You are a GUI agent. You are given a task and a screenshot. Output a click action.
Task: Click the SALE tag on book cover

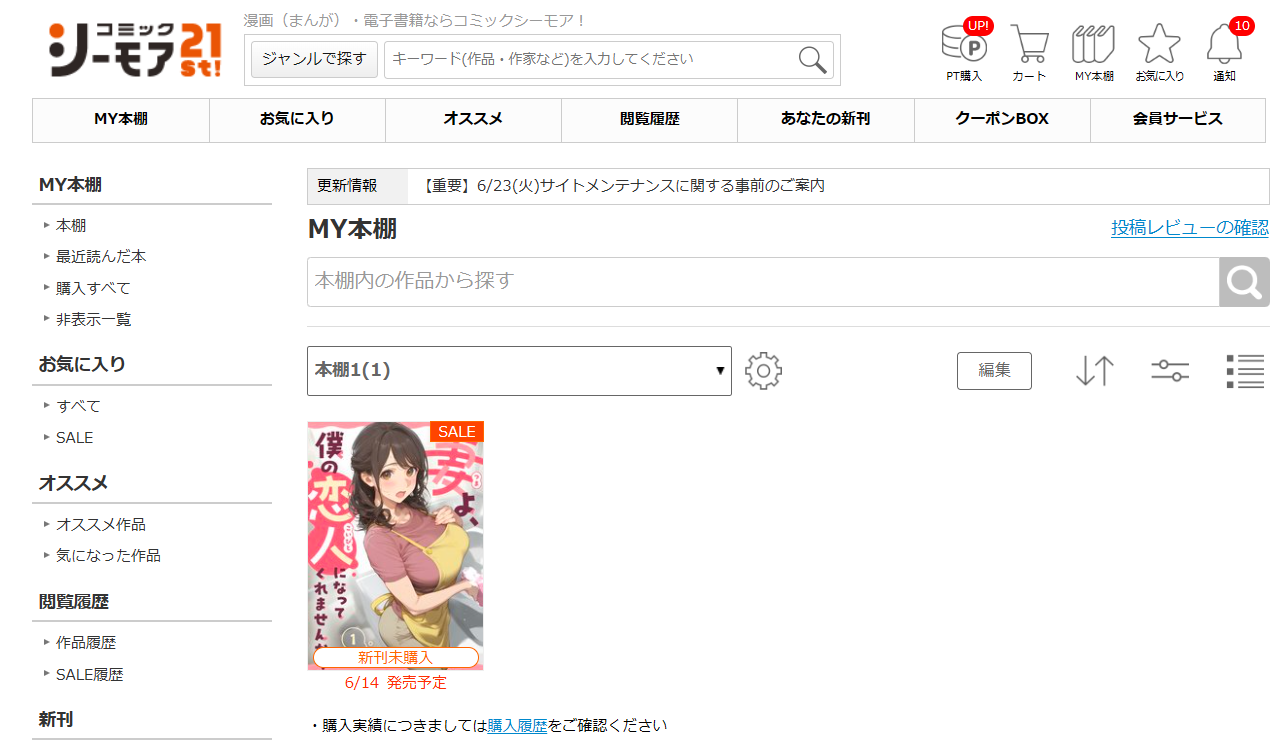tap(457, 432)
